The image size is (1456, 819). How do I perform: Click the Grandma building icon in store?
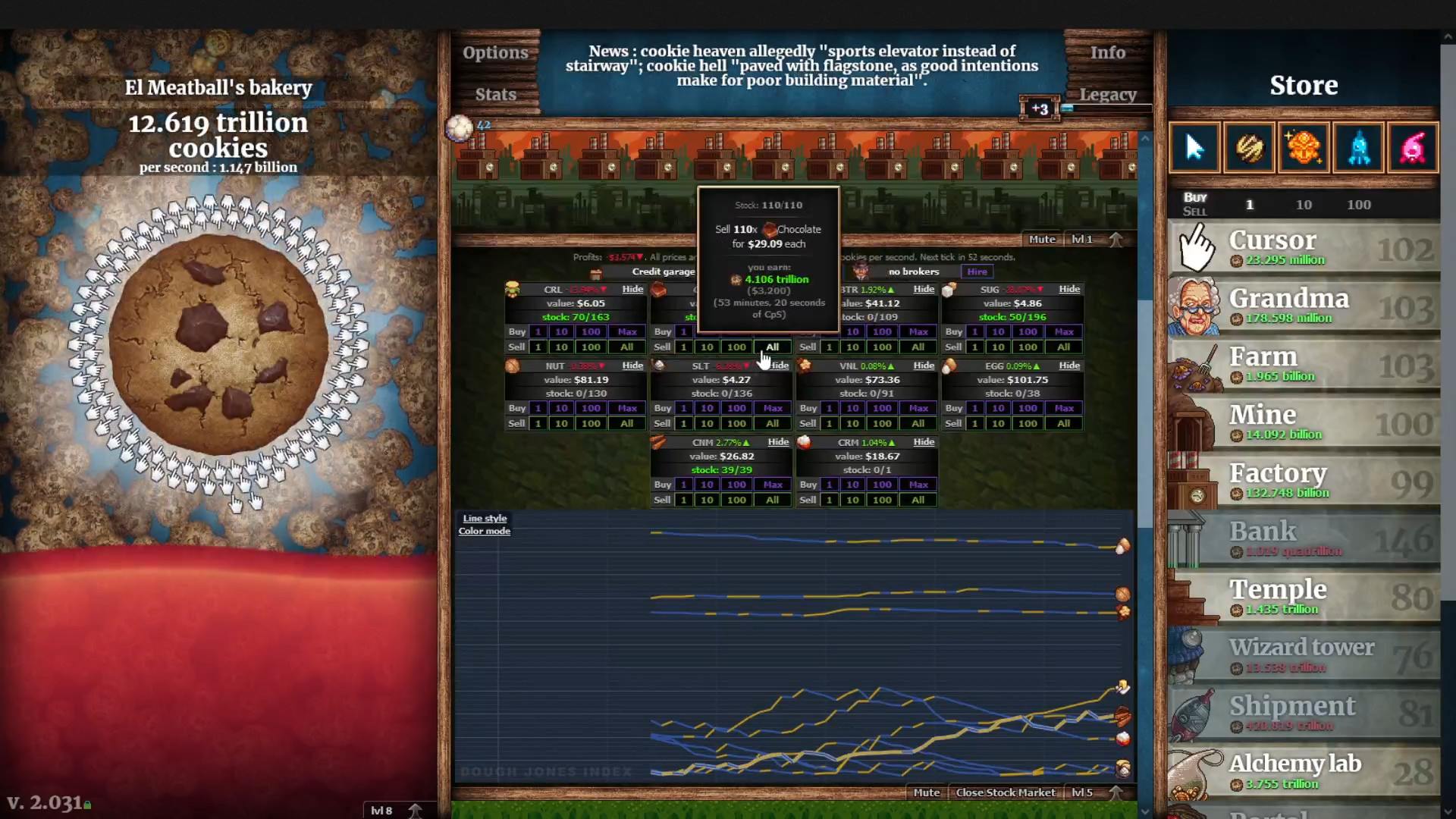tap(1196, 305)
